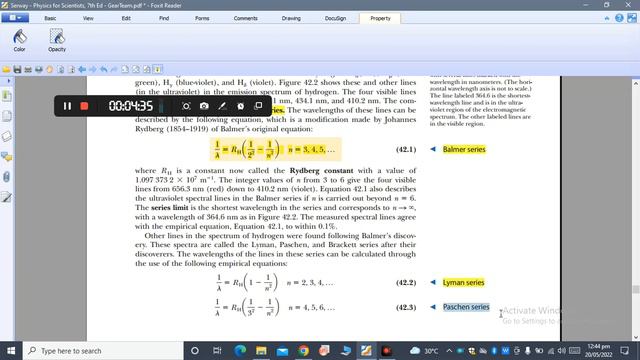Click the equation number (42.2)
Viewport: 640px width, 360px height.
(x=406, y=282)
